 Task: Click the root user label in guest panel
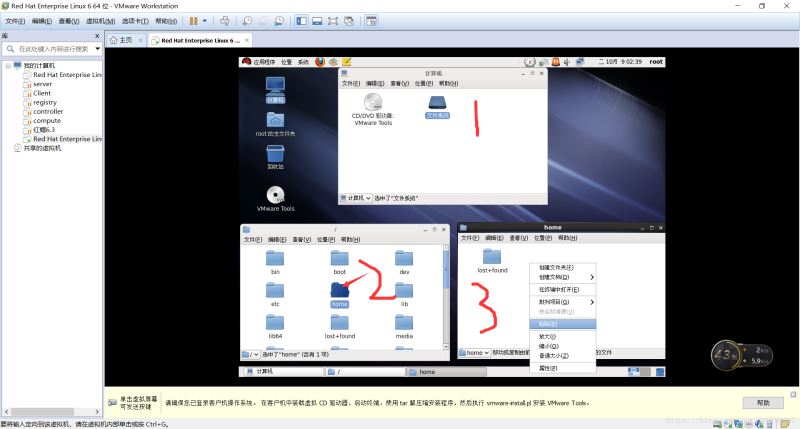click(656, 62)
